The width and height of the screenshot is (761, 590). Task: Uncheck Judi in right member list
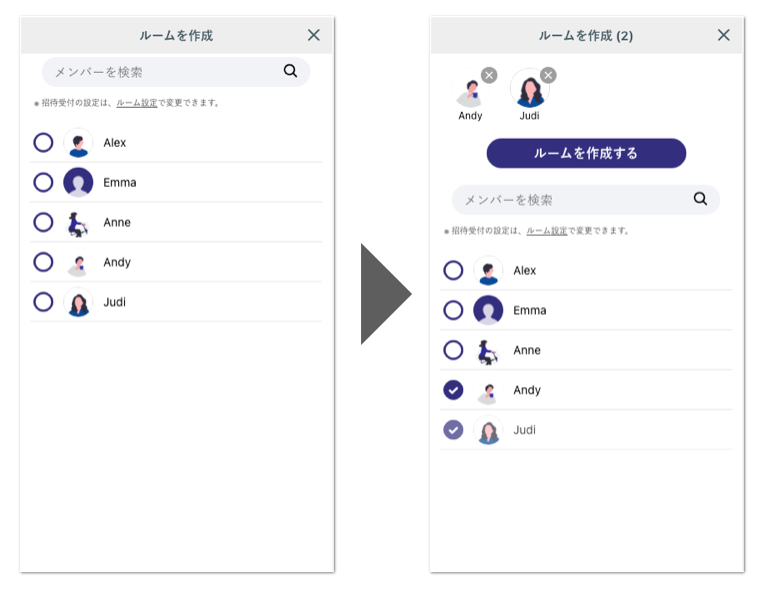(x=453, y=430)
